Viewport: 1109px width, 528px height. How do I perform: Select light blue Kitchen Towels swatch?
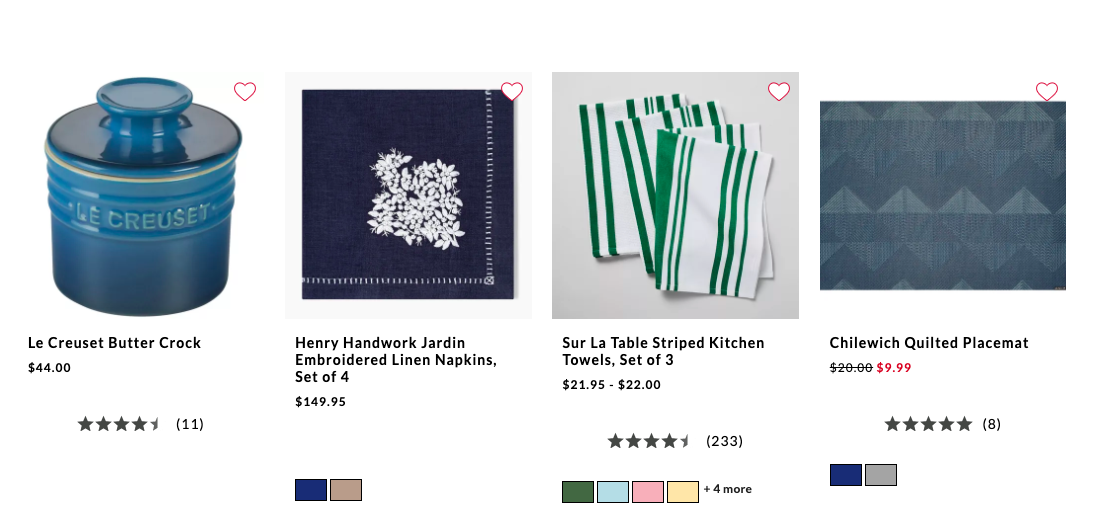coord(613,492)
